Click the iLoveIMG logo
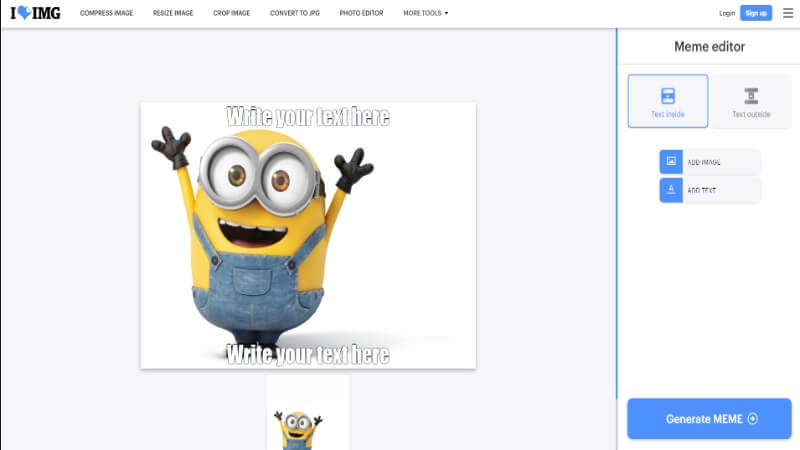Image resolution: width=800 pixels, height=450 pixels. click(35, 13)
